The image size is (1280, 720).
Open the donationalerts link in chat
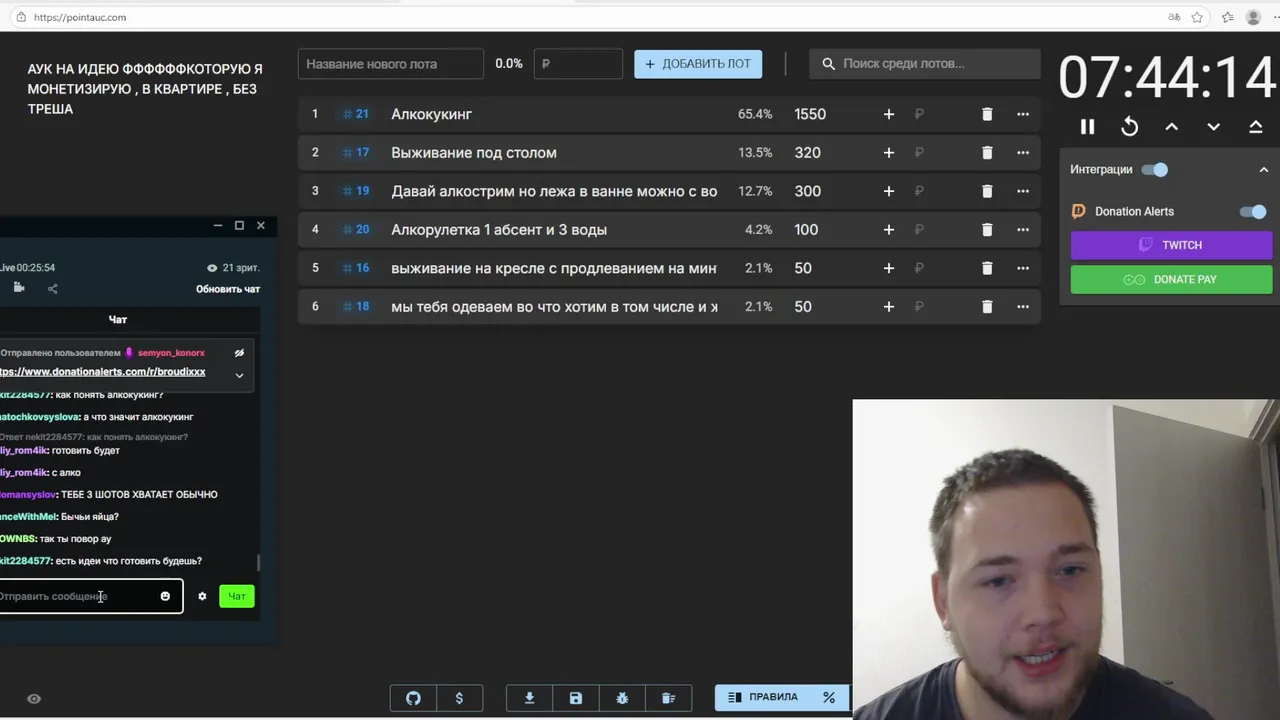[102, 372]
